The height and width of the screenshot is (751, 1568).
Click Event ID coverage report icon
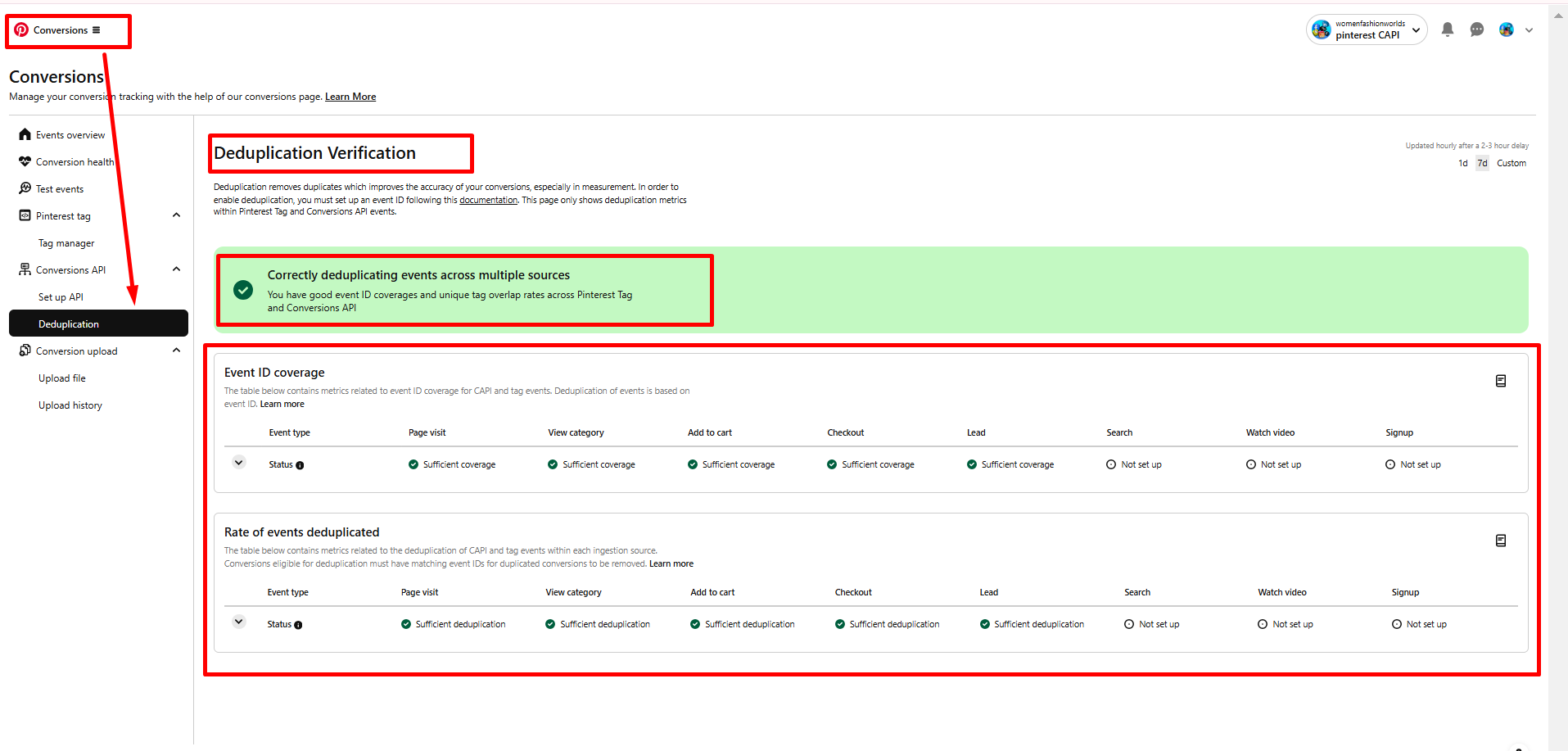(1500, 381)
